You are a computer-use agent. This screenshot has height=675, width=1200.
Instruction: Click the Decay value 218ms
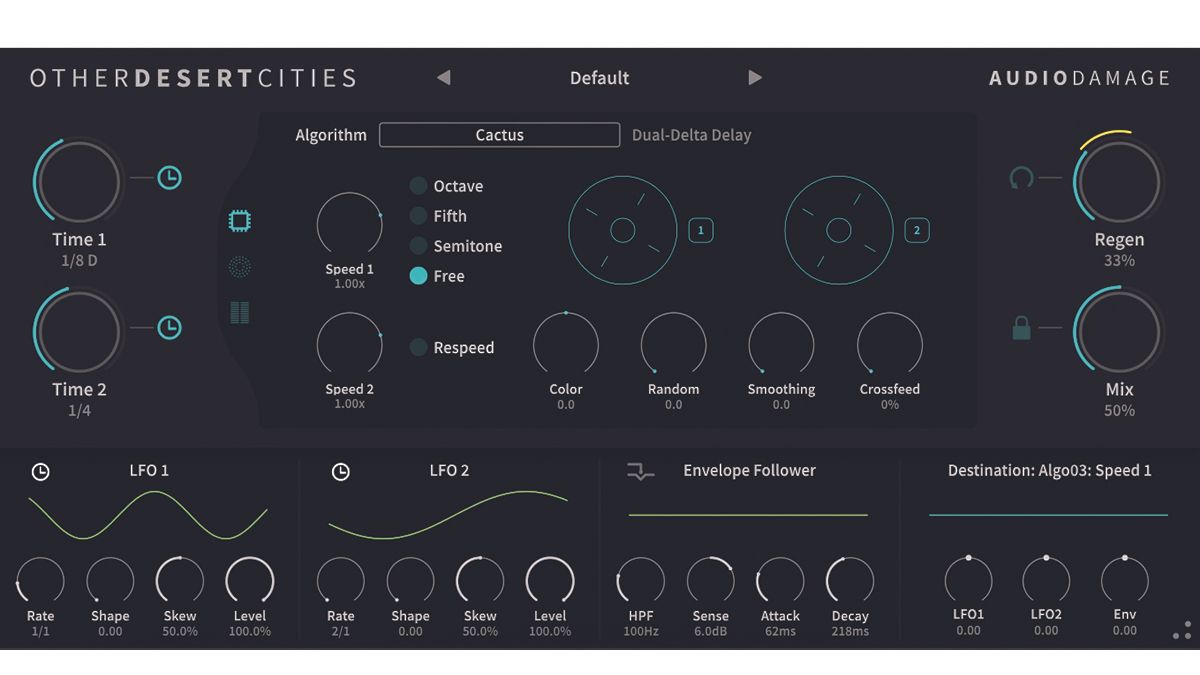849,632
